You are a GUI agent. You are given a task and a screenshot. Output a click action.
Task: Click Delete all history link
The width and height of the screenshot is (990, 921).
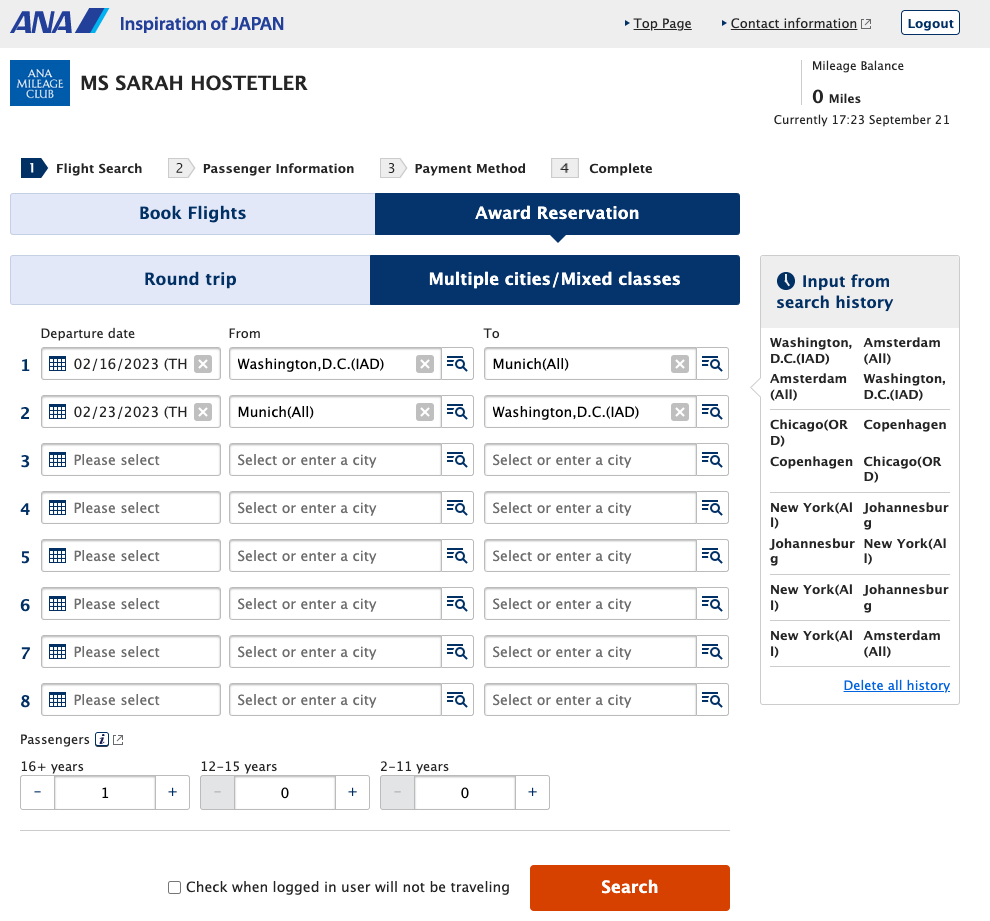click(897, 685)
